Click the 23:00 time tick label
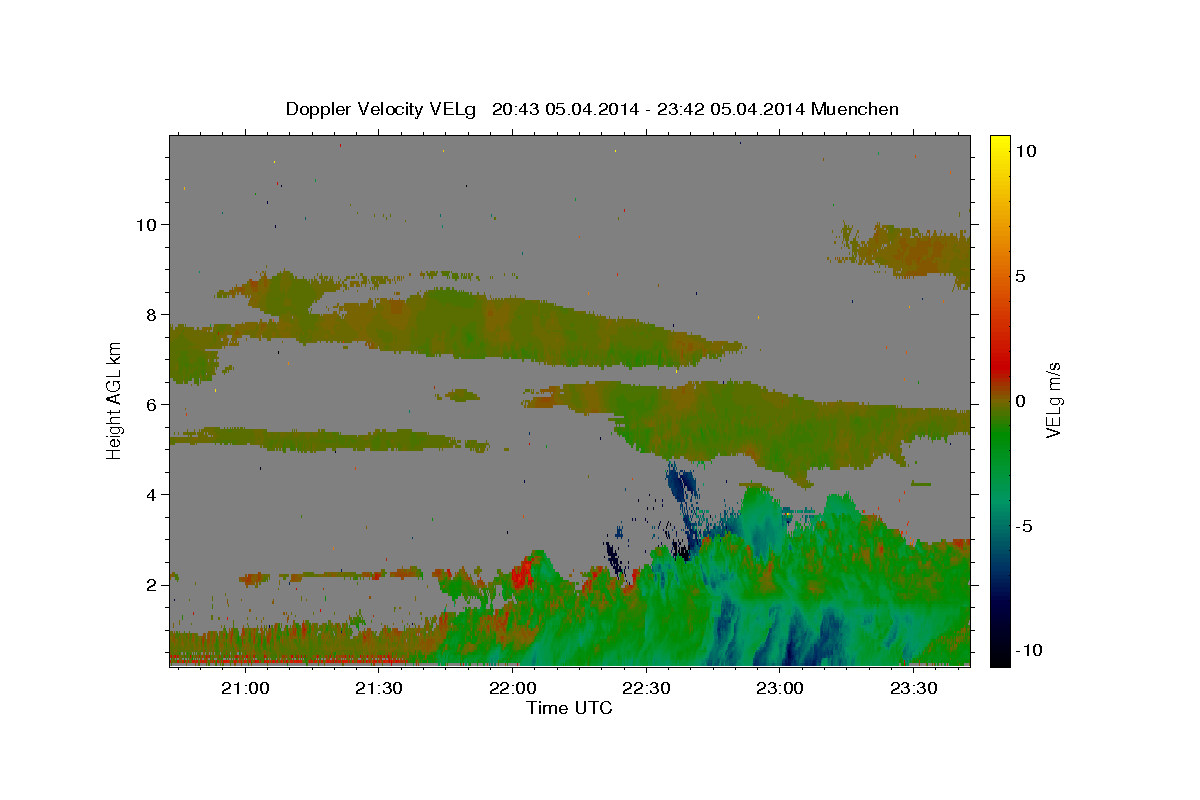The image size is (1200, 800). (779, 689)
